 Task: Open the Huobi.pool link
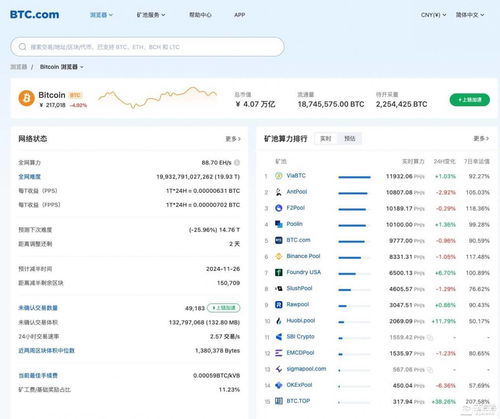click(x=301, y=321)
